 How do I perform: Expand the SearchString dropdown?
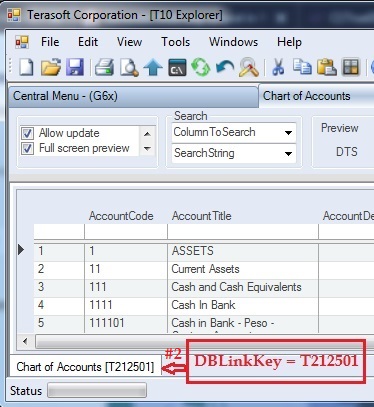[x=288, y=154]
